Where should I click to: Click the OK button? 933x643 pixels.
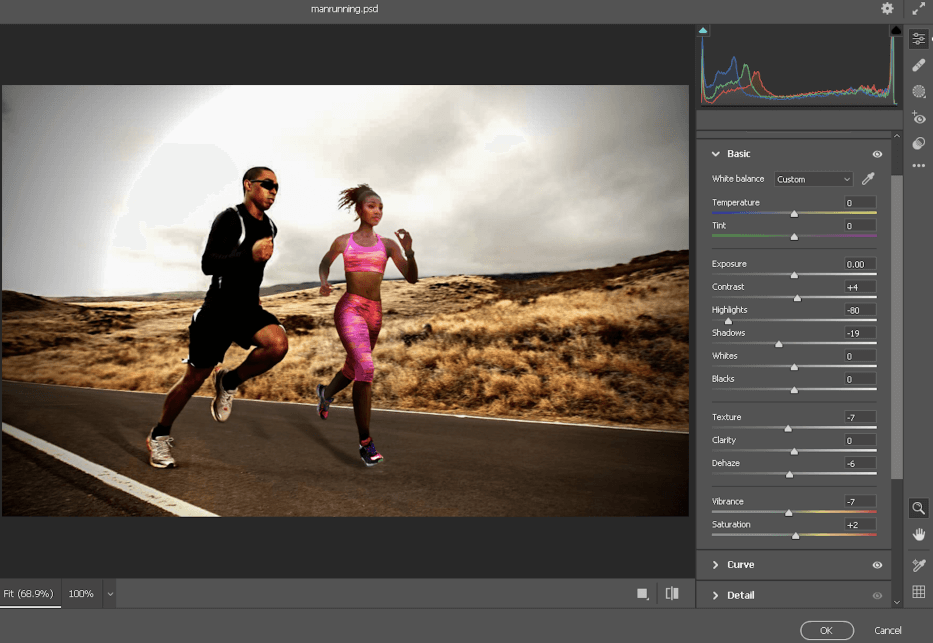[826, 630]
